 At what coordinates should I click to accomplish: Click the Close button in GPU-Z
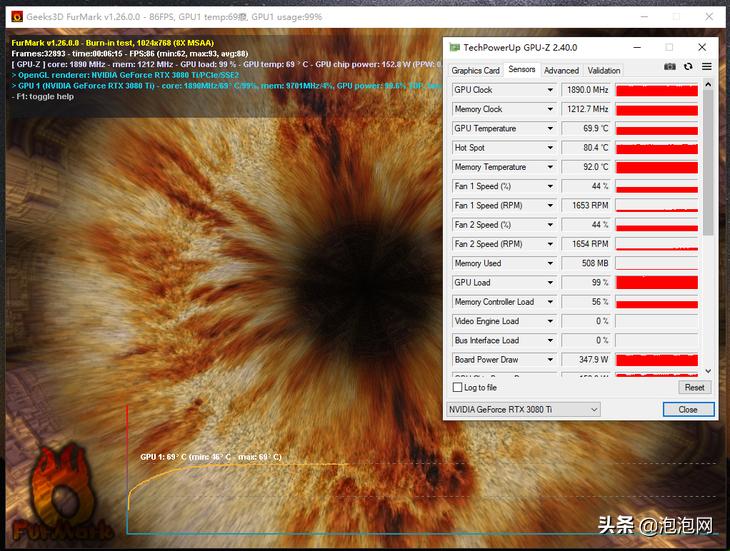click(688, 410)
